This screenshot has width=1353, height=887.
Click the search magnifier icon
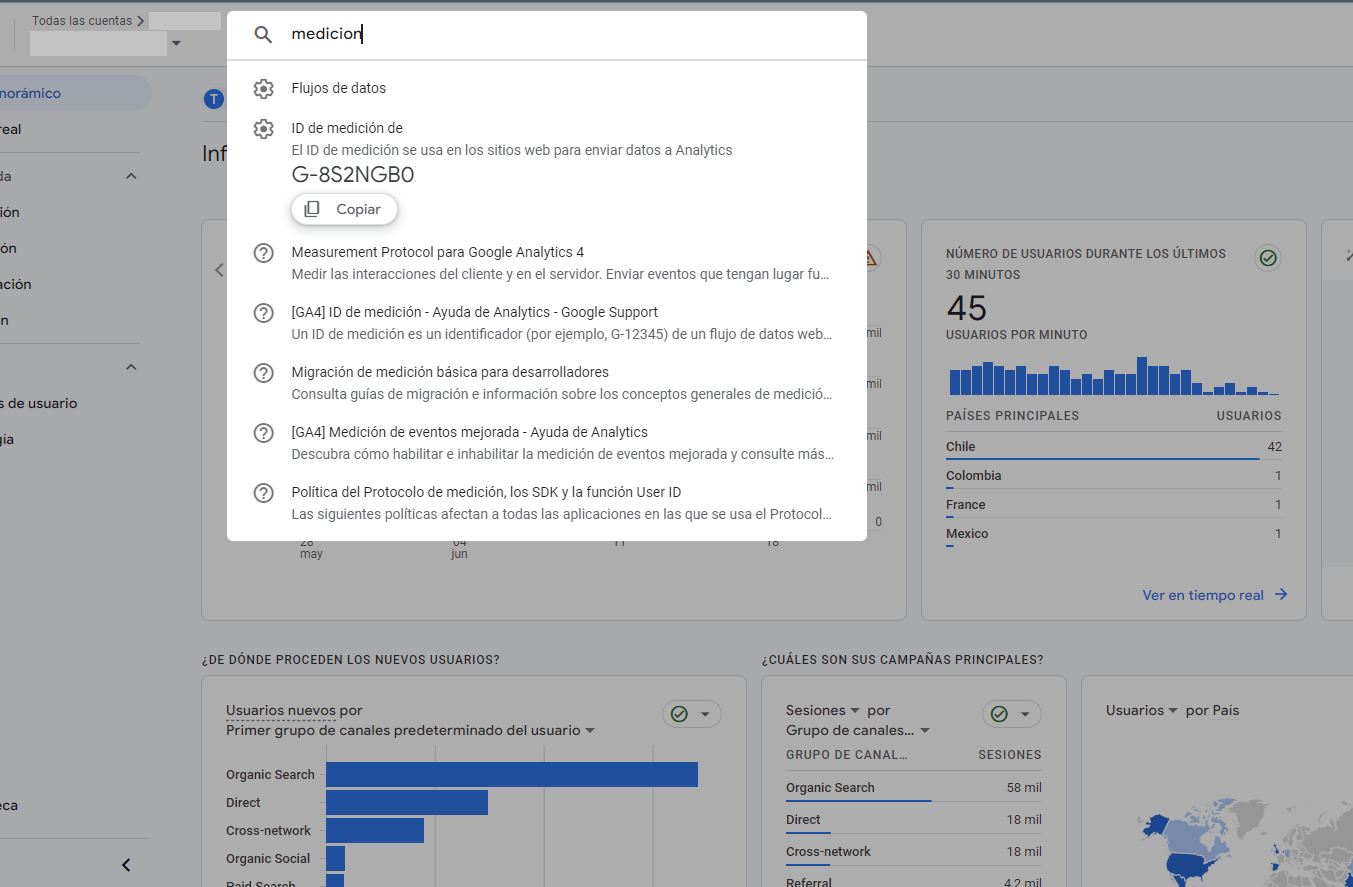pos(263,35)
